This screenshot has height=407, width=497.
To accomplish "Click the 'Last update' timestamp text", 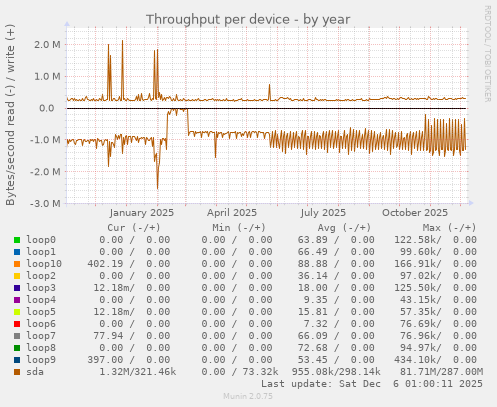I will [x=372, y=384].
